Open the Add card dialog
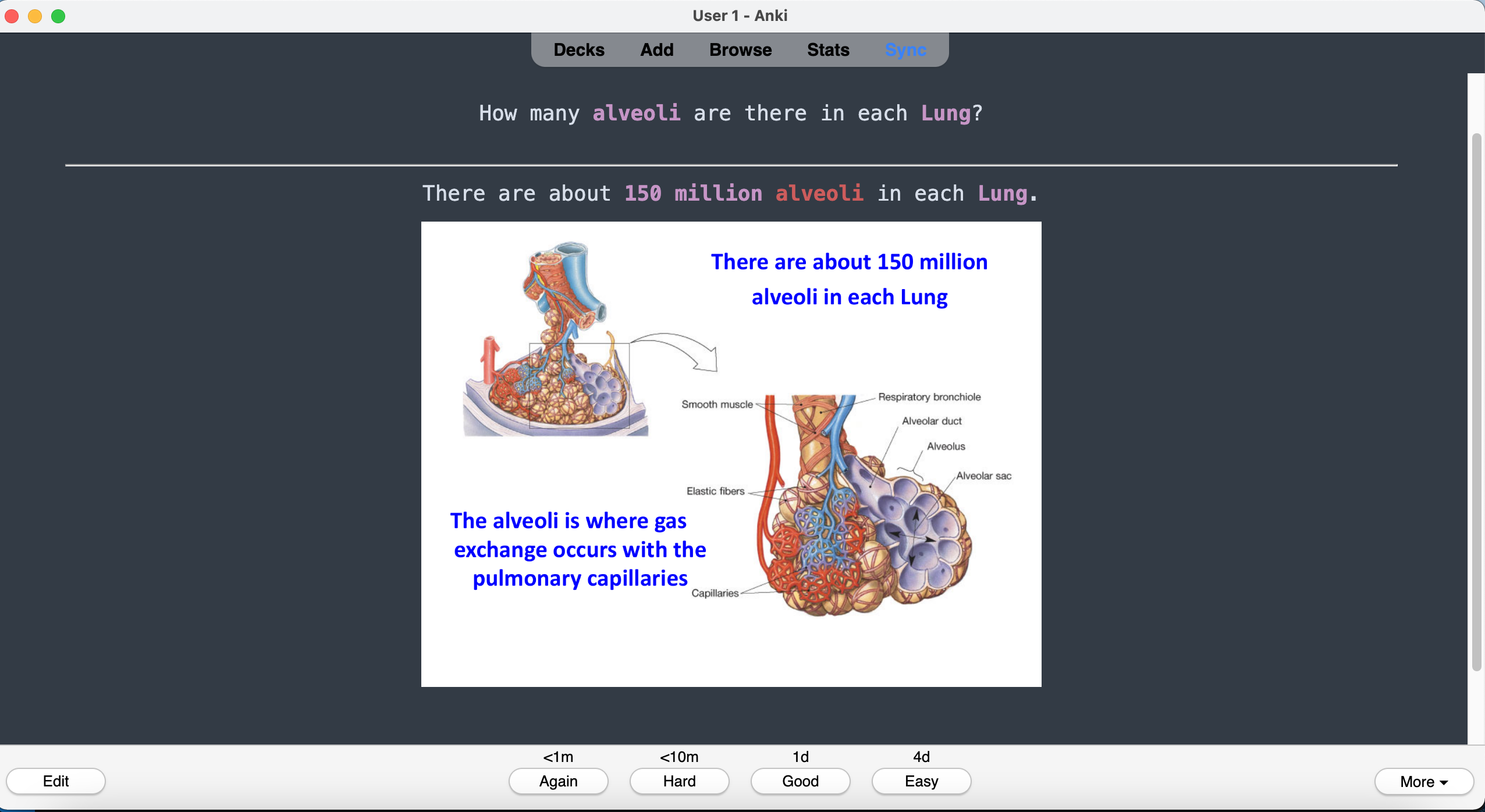 tap(656, 51)
